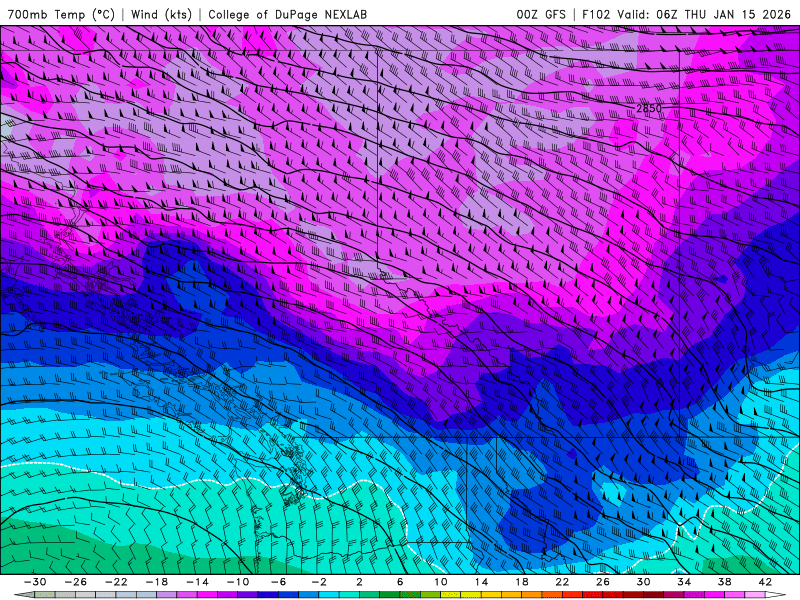Click the '6' colorbar label
800x600 pixels.
click(x=400, y=582)
